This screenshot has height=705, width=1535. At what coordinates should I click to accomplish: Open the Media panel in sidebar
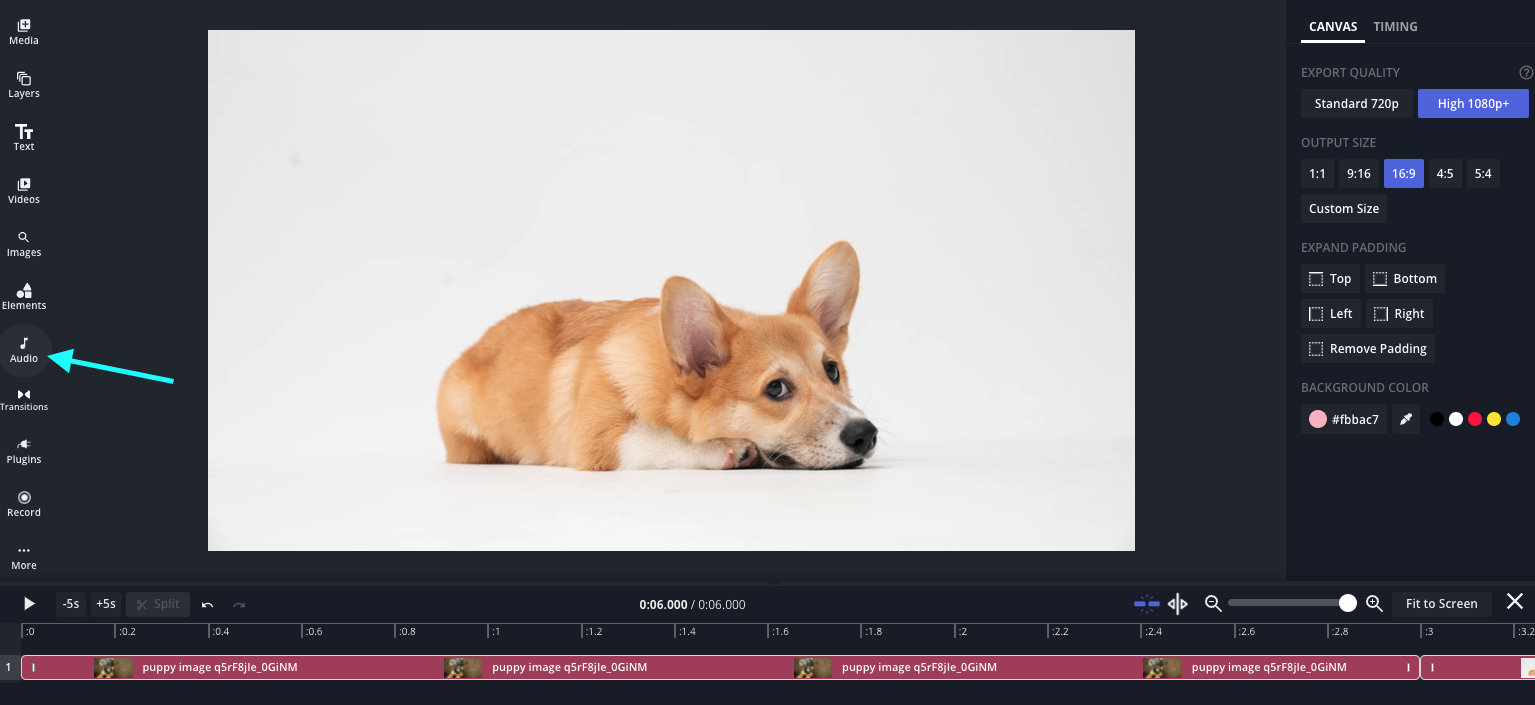pyautogui.click(x=24, y=31)
